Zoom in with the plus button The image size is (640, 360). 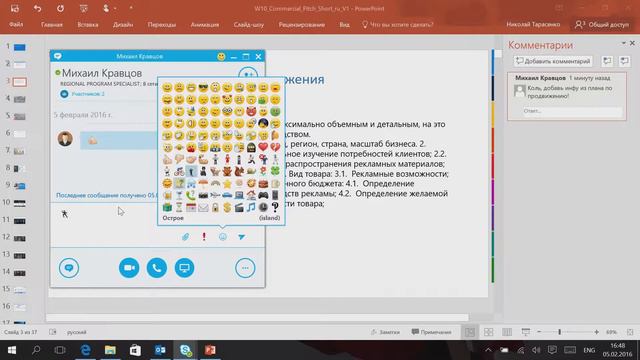click(597, 332)
